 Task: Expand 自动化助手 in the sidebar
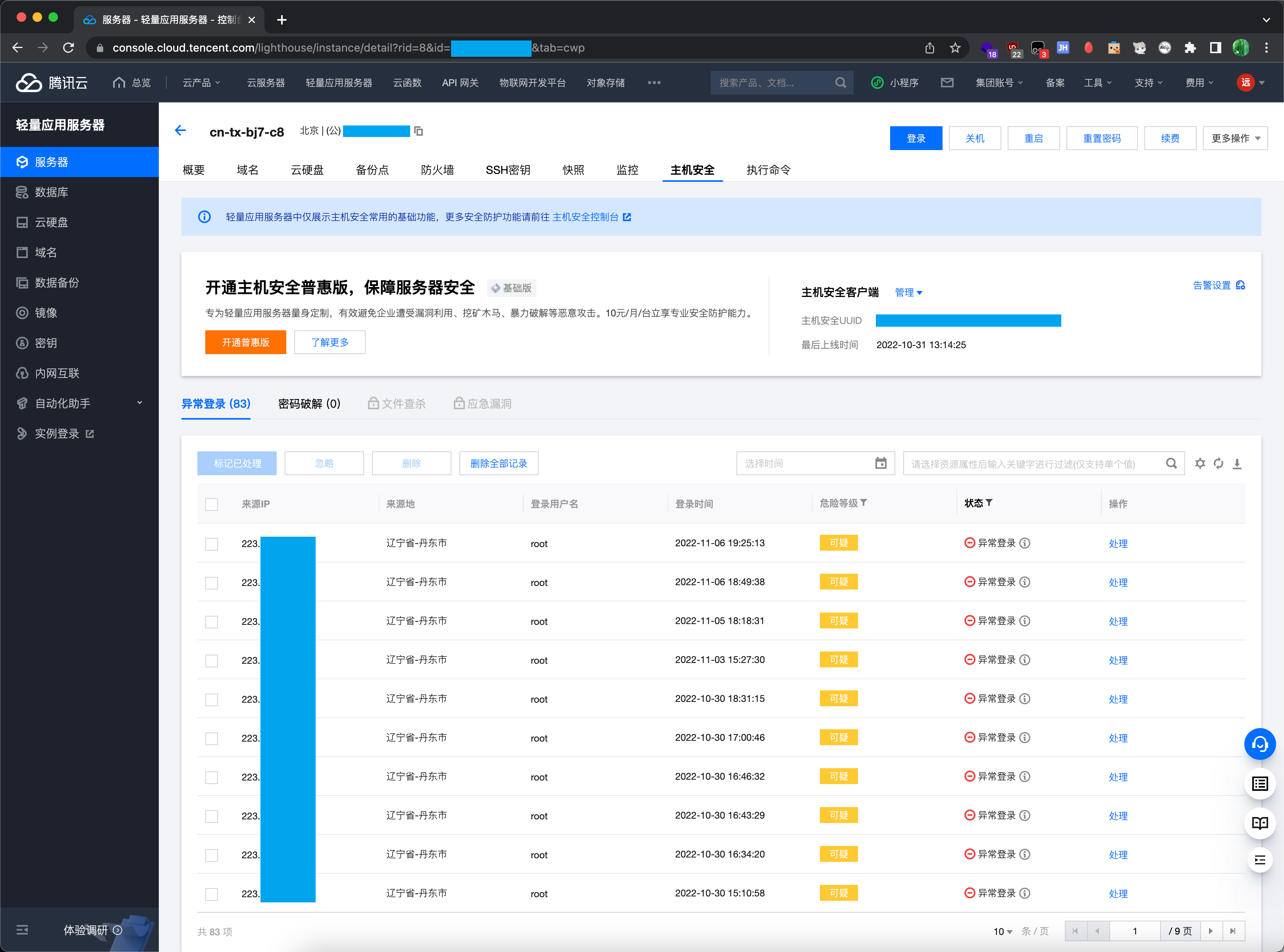point(79,403)
